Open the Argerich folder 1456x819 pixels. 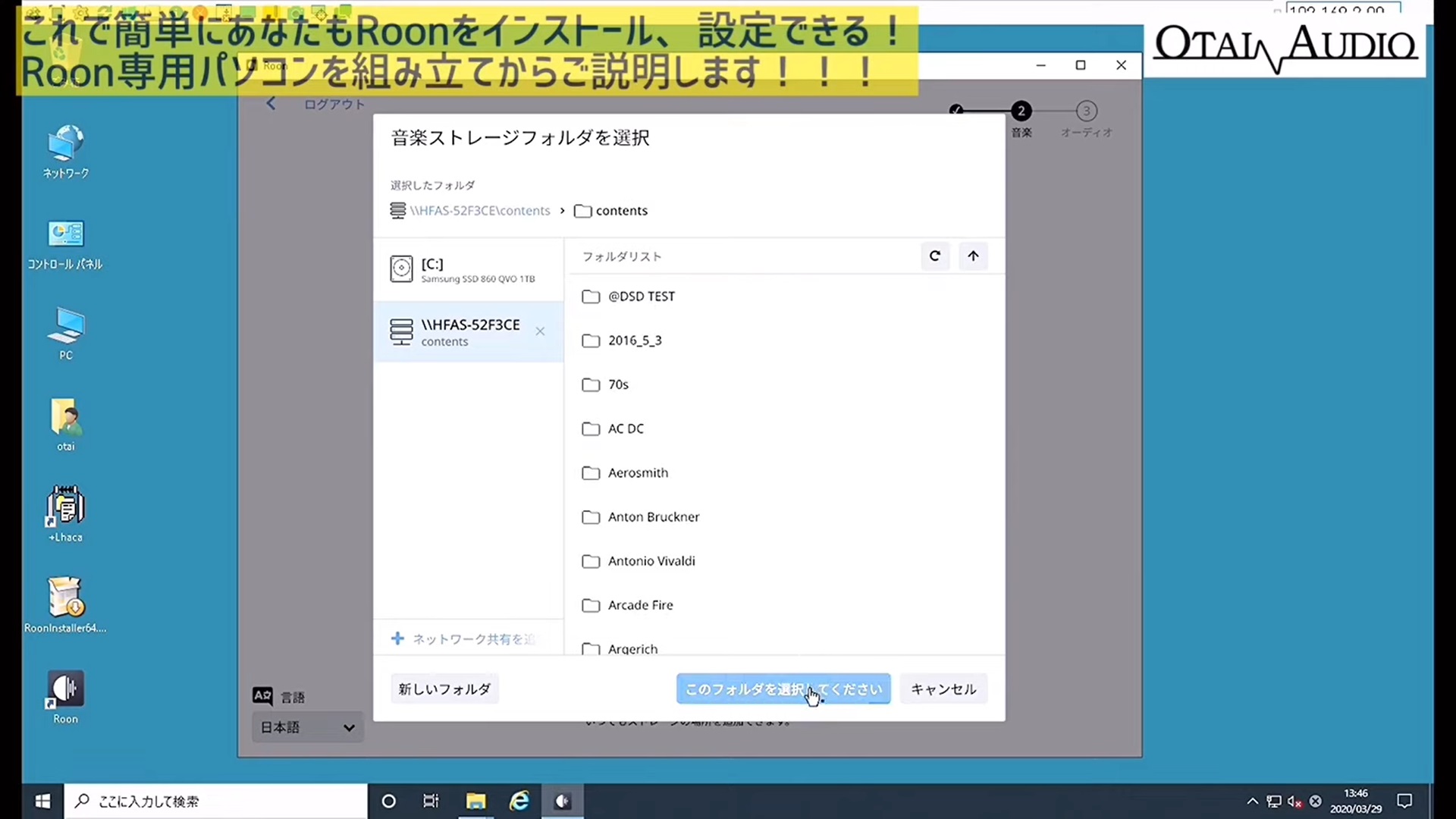[785, 647]
